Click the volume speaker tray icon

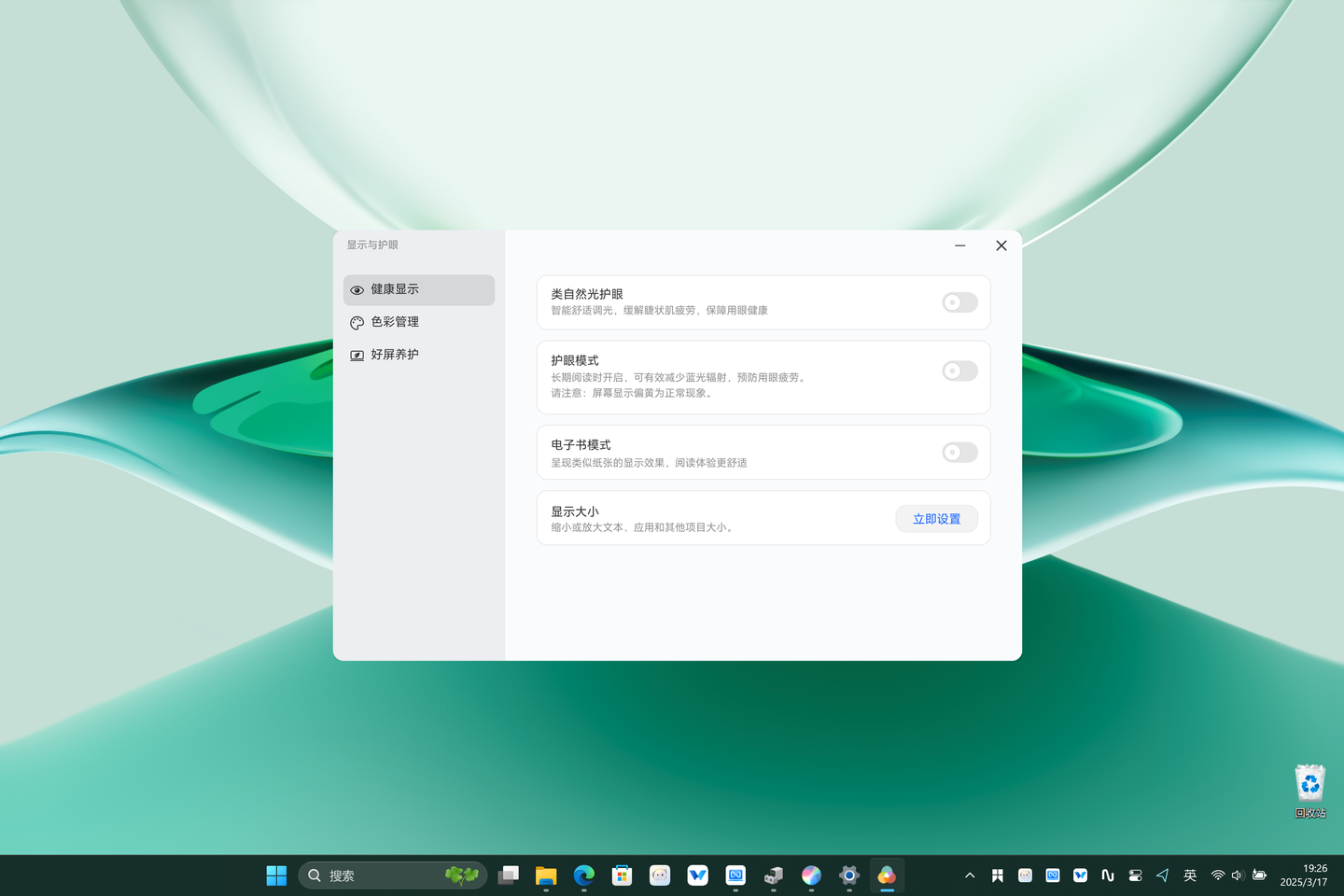click(1238, 875)
